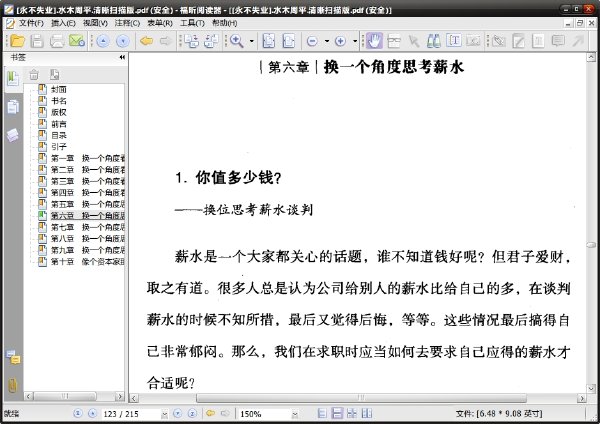Open the page number dropdown arrow

click(x=164, y=414)
